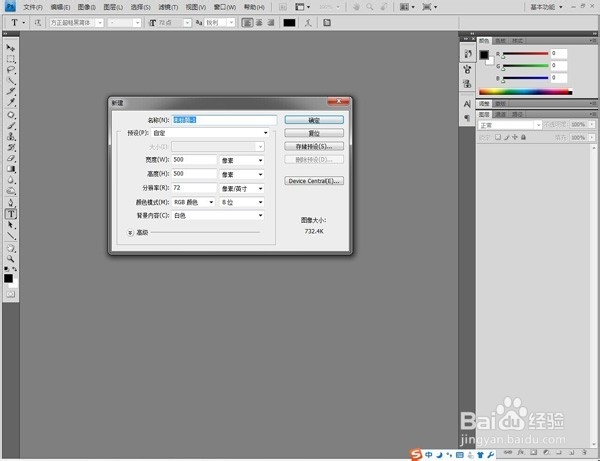The width and height of the screenshot is (600, 461).
Task: Select the Brush tool
Action: tap(10, 125)
